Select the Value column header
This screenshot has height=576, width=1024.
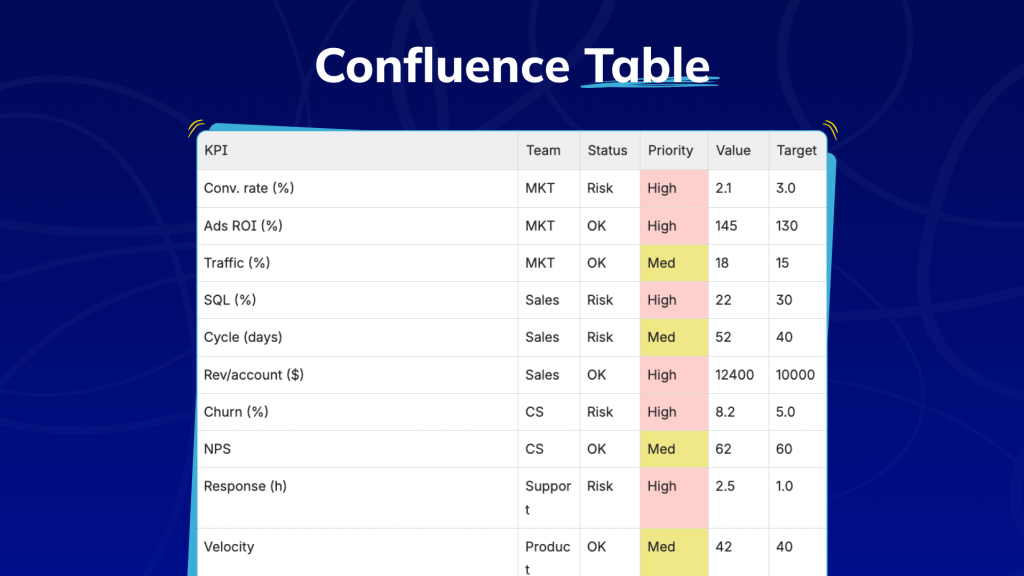click(730, 150)
